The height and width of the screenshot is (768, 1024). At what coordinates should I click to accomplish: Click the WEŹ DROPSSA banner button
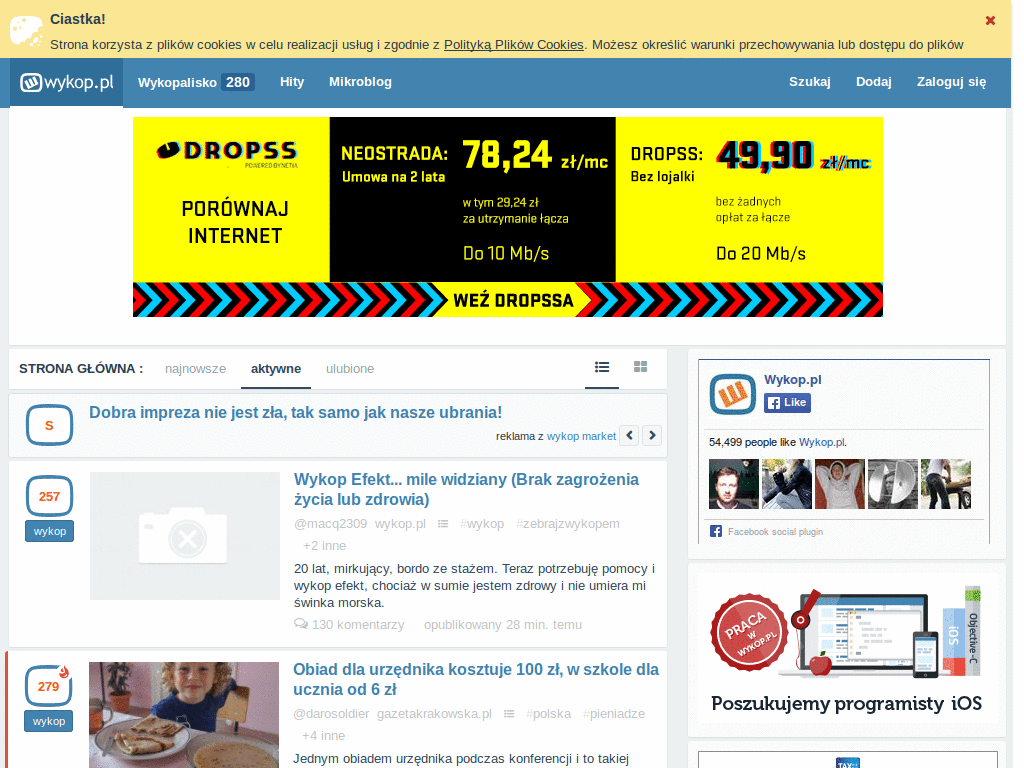pos(513,300)
